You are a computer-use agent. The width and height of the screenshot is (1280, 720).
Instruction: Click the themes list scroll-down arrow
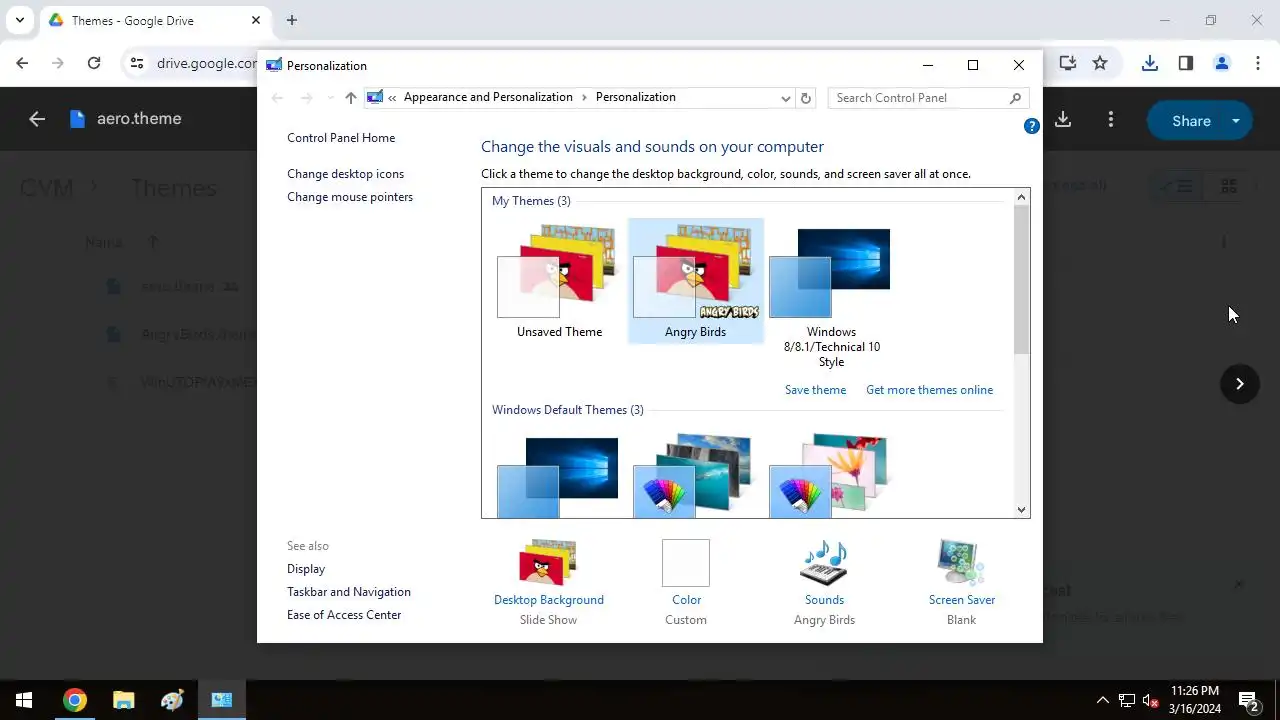click(1021, 509)
